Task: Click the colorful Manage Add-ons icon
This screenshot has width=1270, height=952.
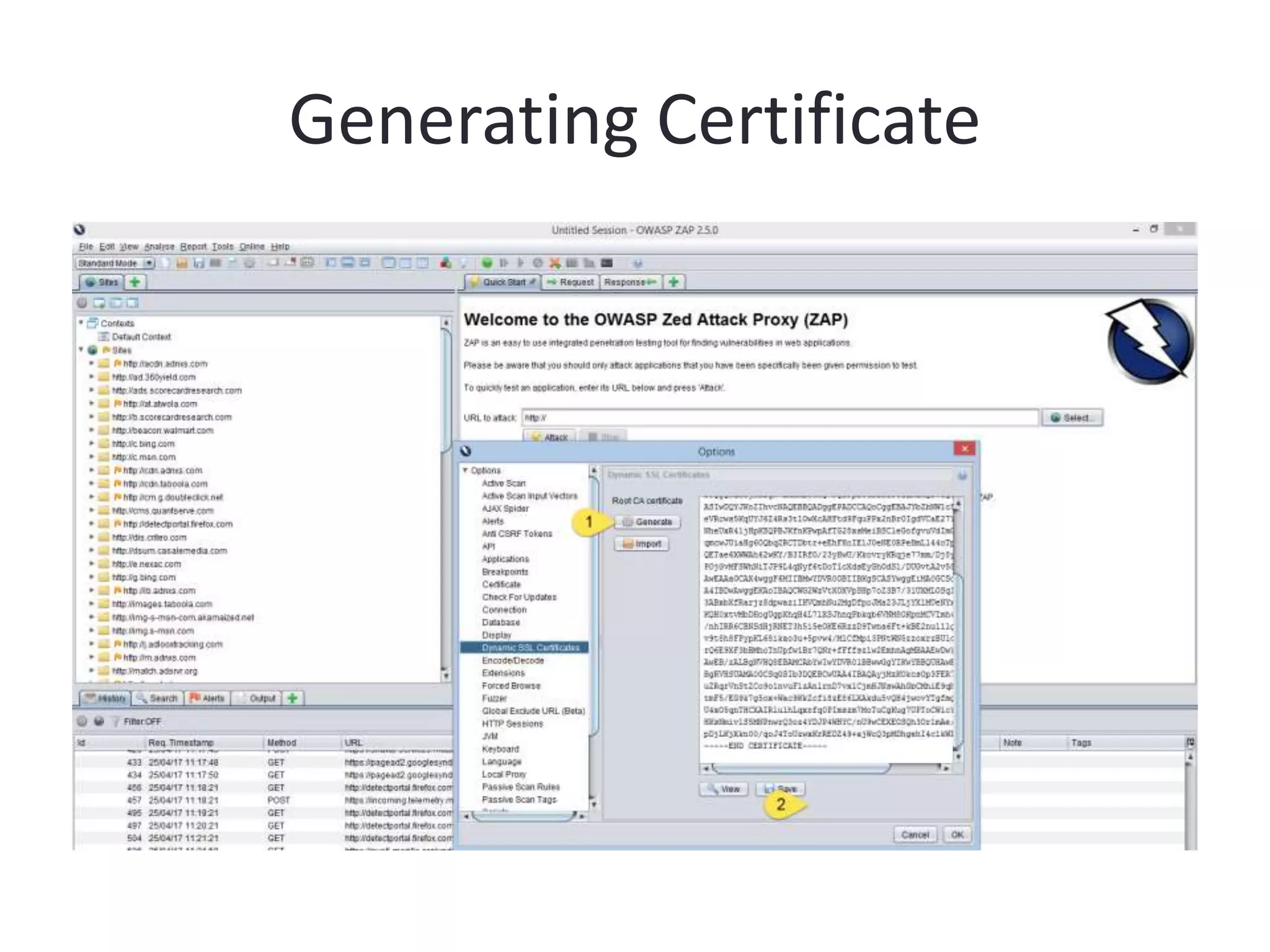Action: click(x=445, y=263)
